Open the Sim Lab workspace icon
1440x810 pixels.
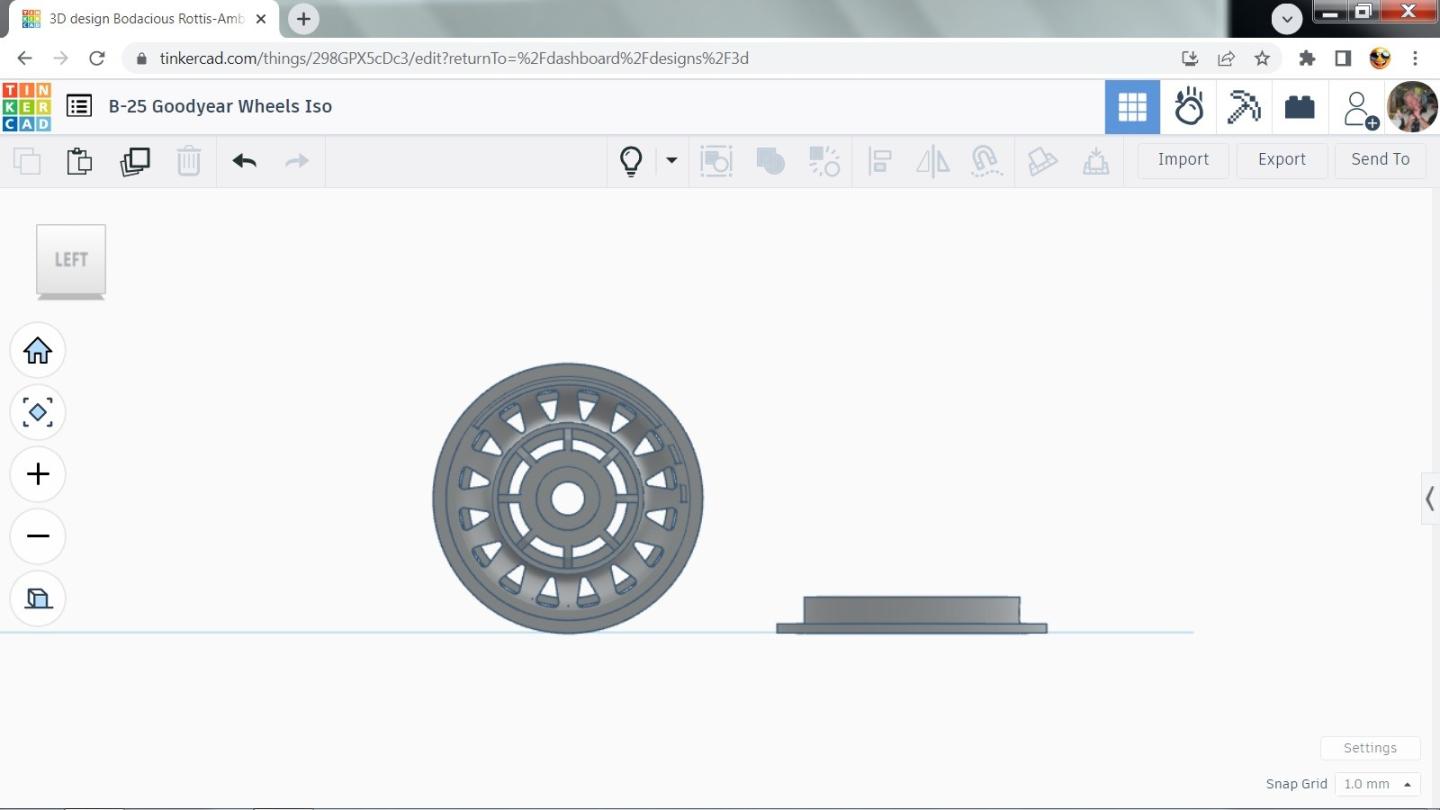click(x=1188, y=107)
